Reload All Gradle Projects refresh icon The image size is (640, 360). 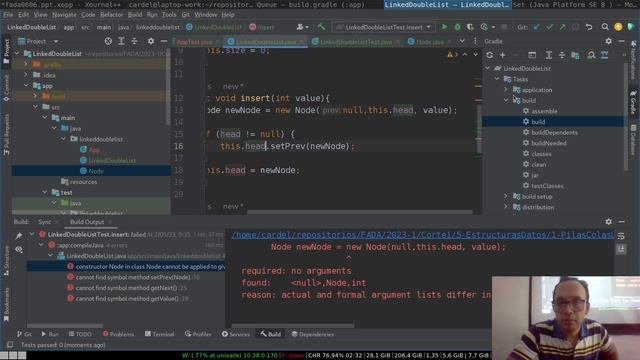[489, 55]
